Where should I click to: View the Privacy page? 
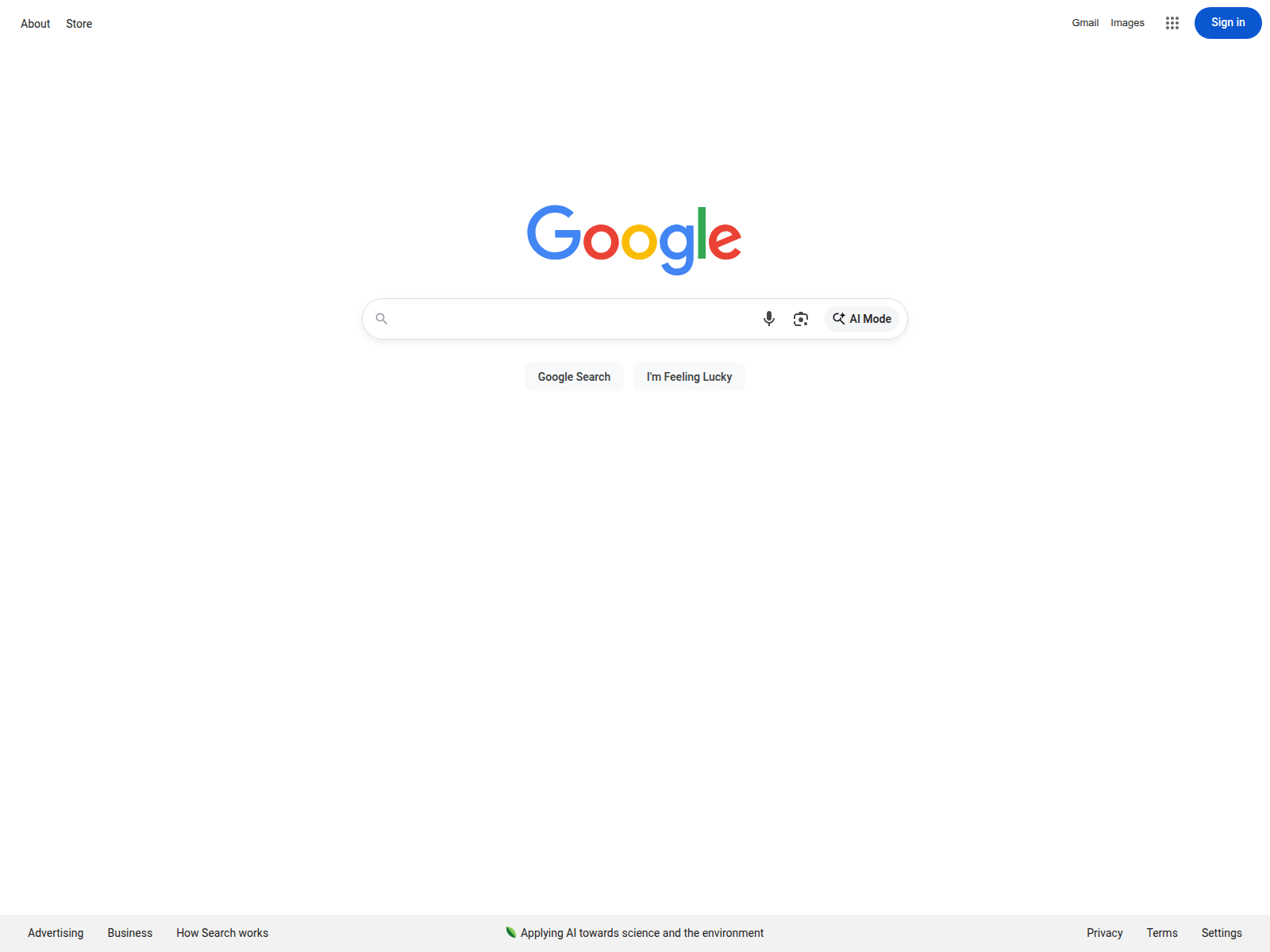[1105, 933]
